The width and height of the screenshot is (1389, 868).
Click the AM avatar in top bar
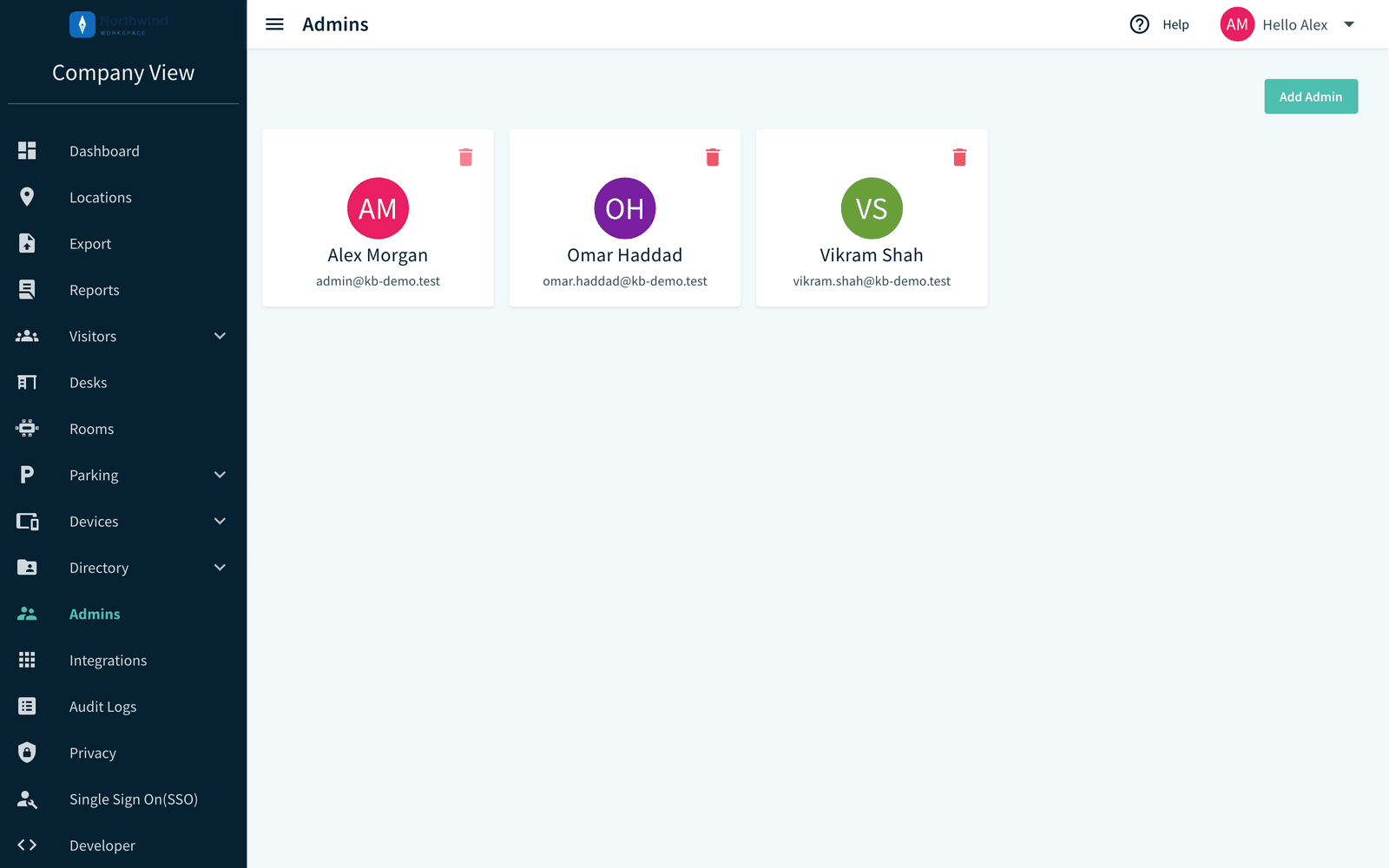click(1237, 24)
